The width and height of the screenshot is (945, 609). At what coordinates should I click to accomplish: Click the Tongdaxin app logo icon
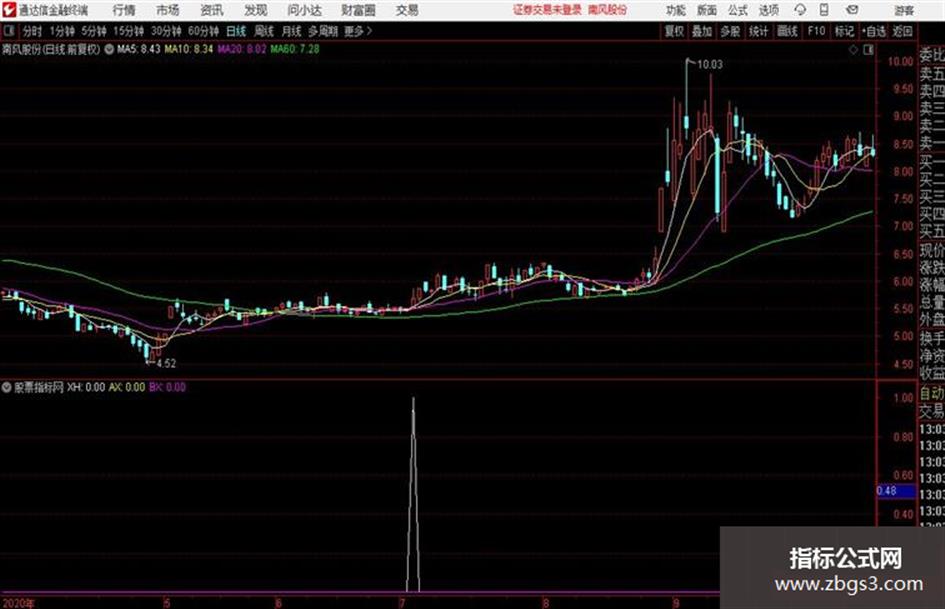pyautogui.click(x=8, y=10)
